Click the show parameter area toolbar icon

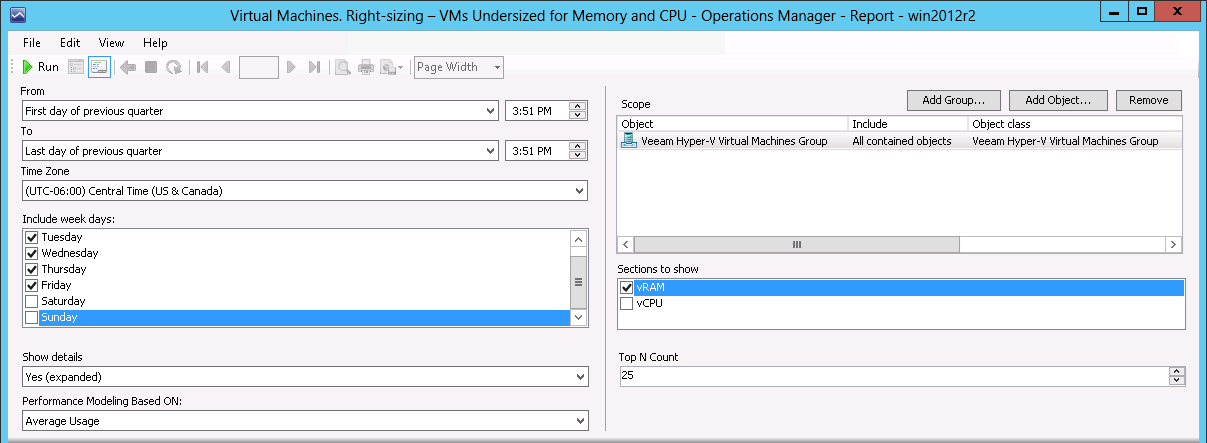coord(99,67)
